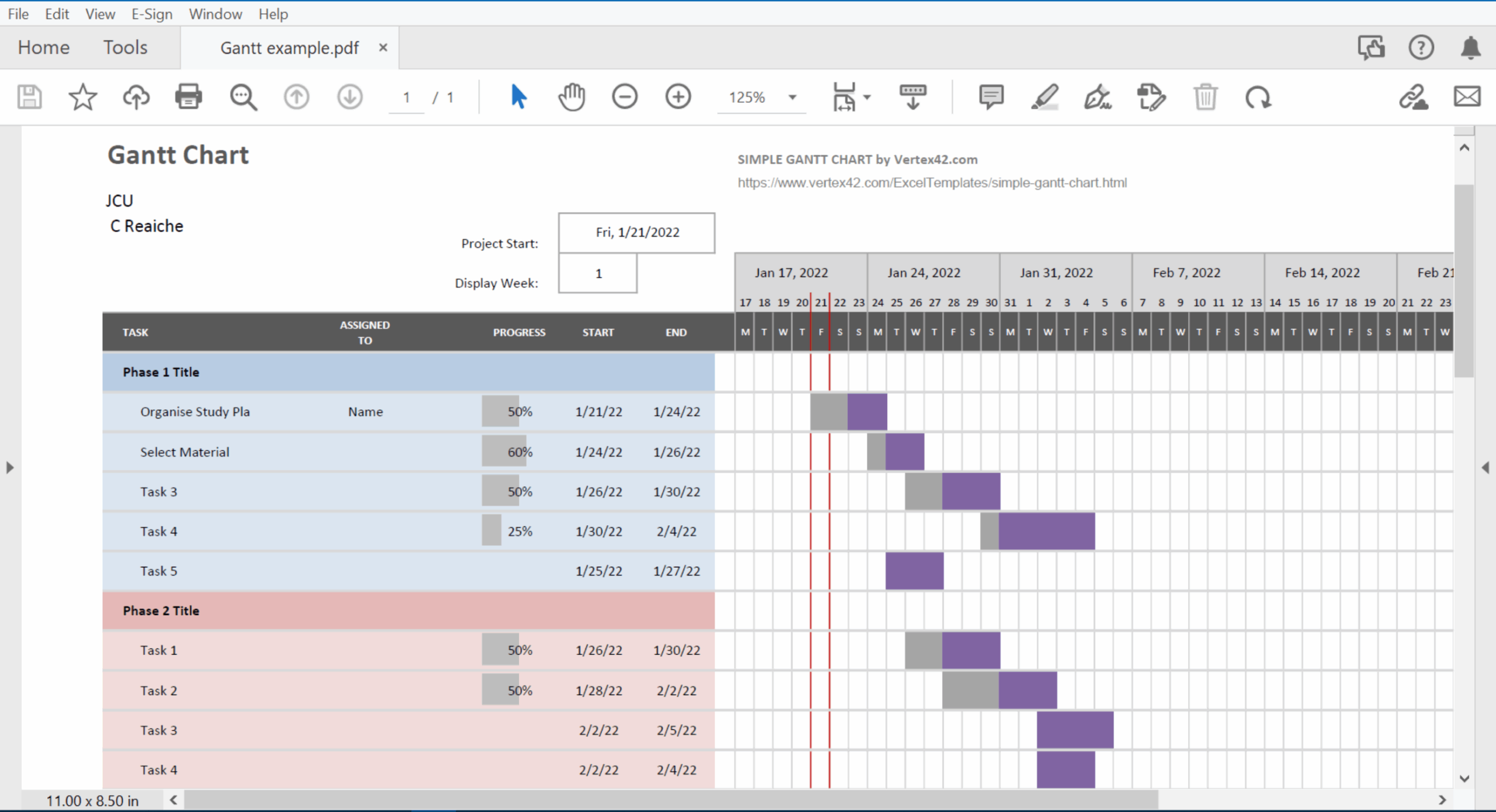1496x812 pixels.
Task: Open the zoom level dropdown
Action: pyautogui.click(x=792, y=98)
